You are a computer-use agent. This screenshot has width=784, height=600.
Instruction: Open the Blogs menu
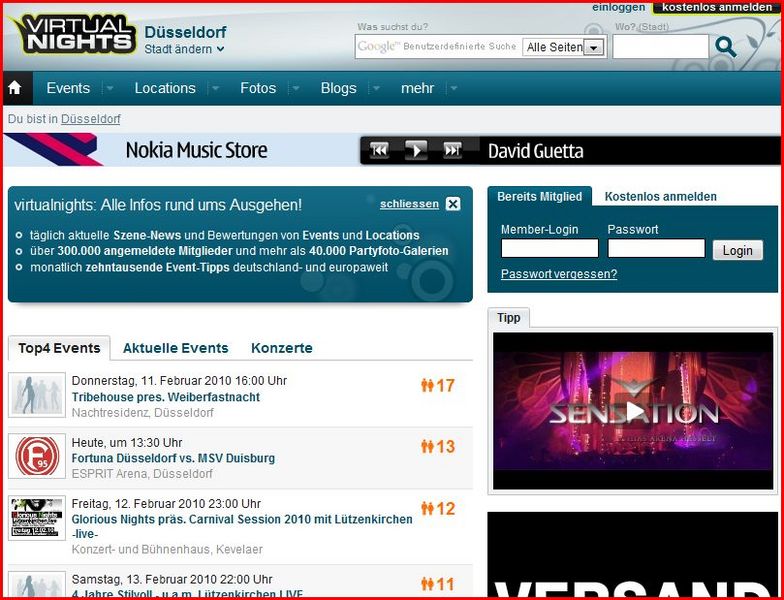coord(338,88)
